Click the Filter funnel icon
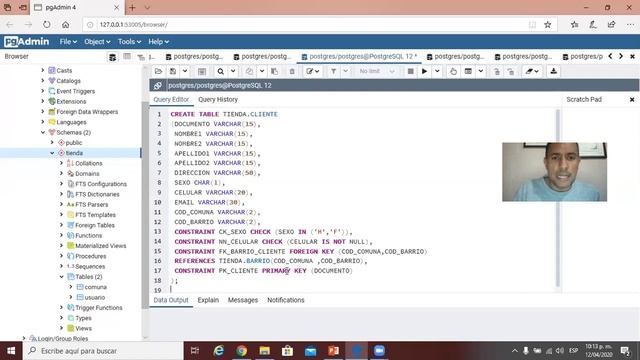 333,71
